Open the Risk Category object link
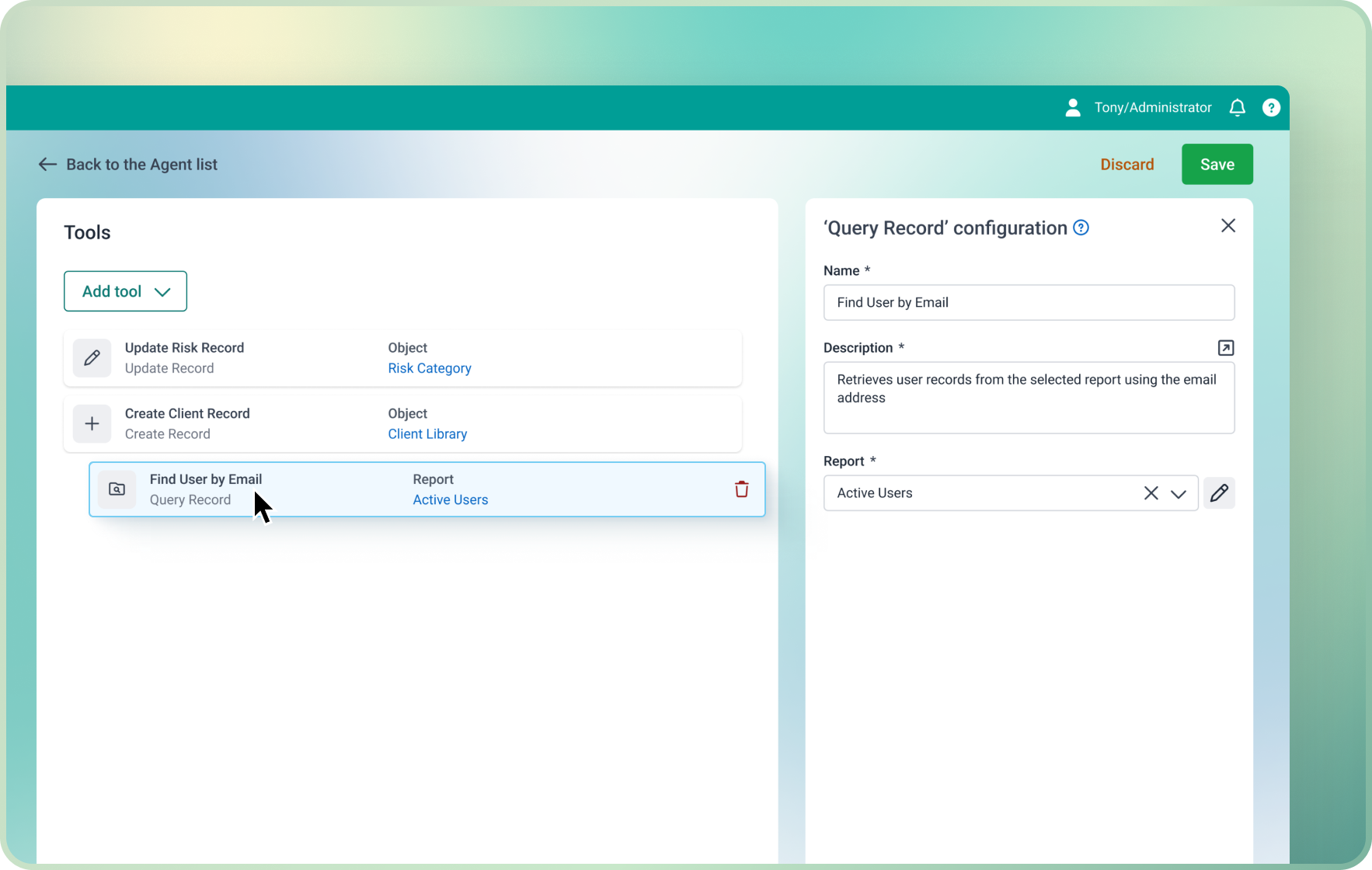The height and width of the screenshot is (870, 1372). 430,368
